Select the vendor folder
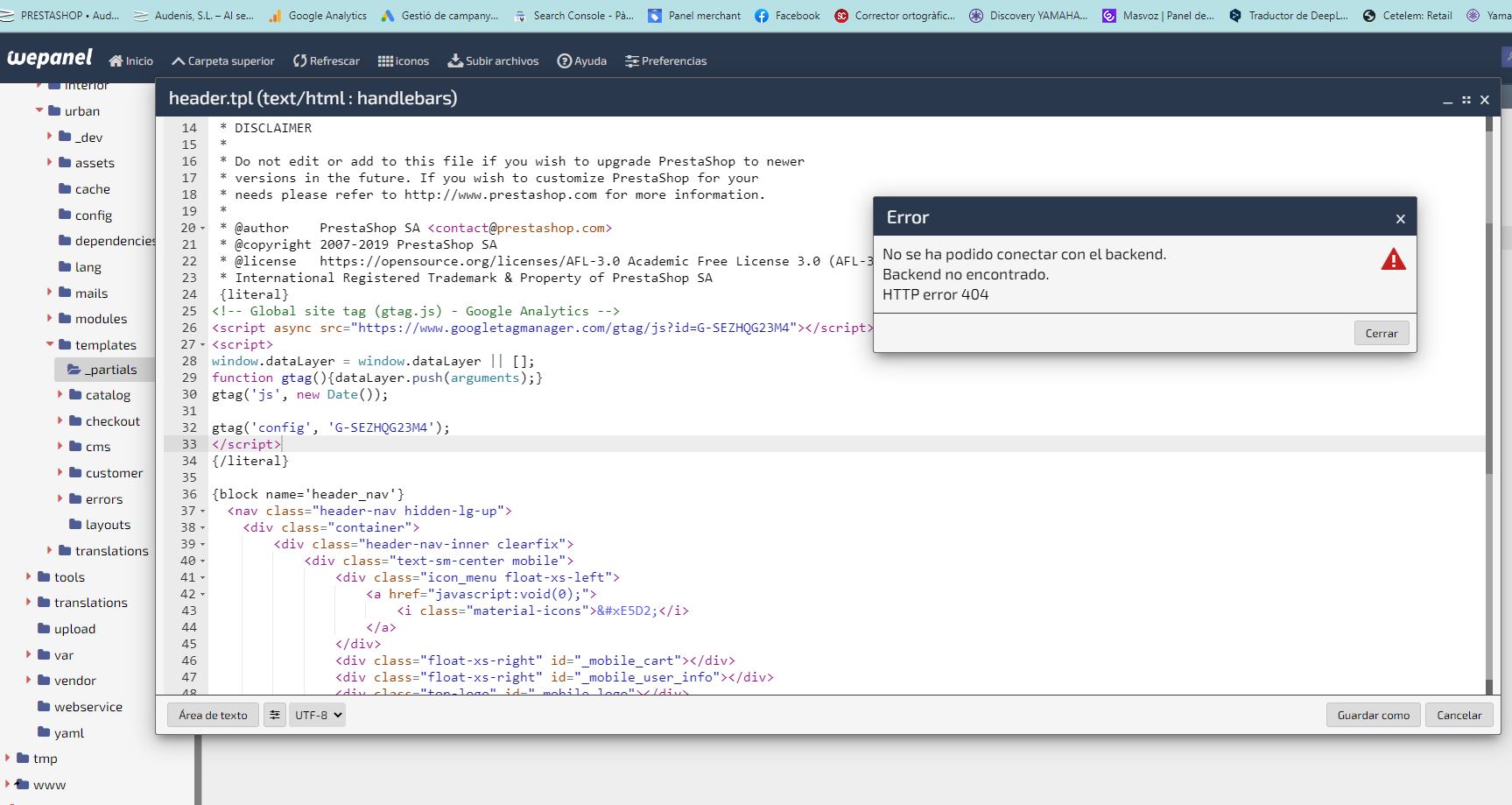 [67, 681]
